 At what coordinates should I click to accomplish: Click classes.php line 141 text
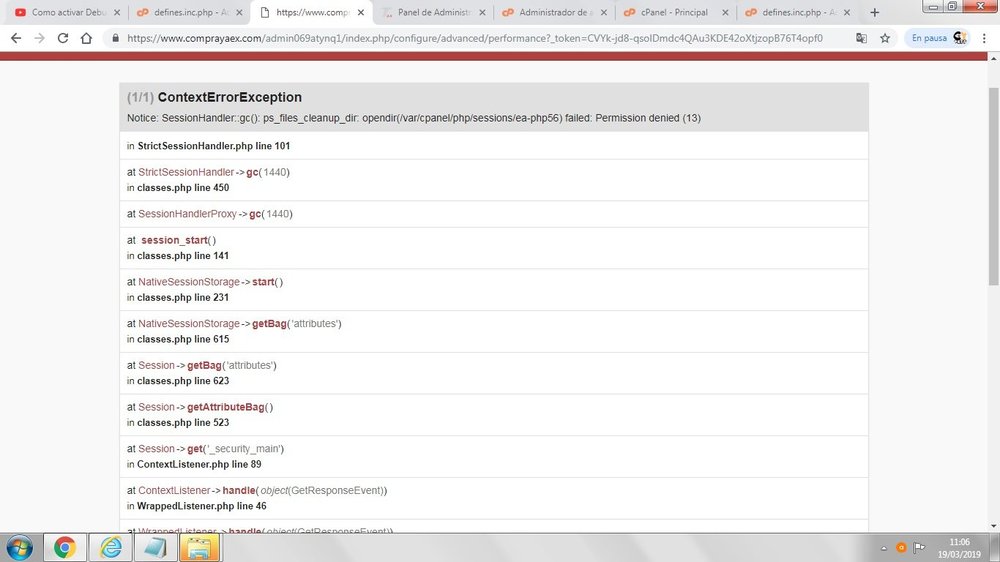(183, 256)
